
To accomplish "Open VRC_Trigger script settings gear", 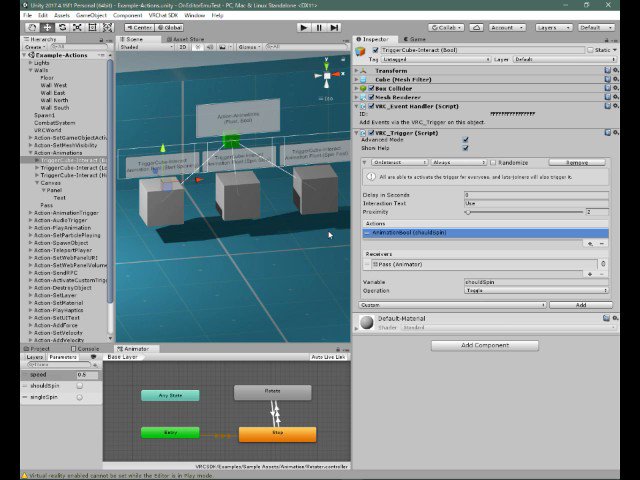I will [x=616, y=132].
